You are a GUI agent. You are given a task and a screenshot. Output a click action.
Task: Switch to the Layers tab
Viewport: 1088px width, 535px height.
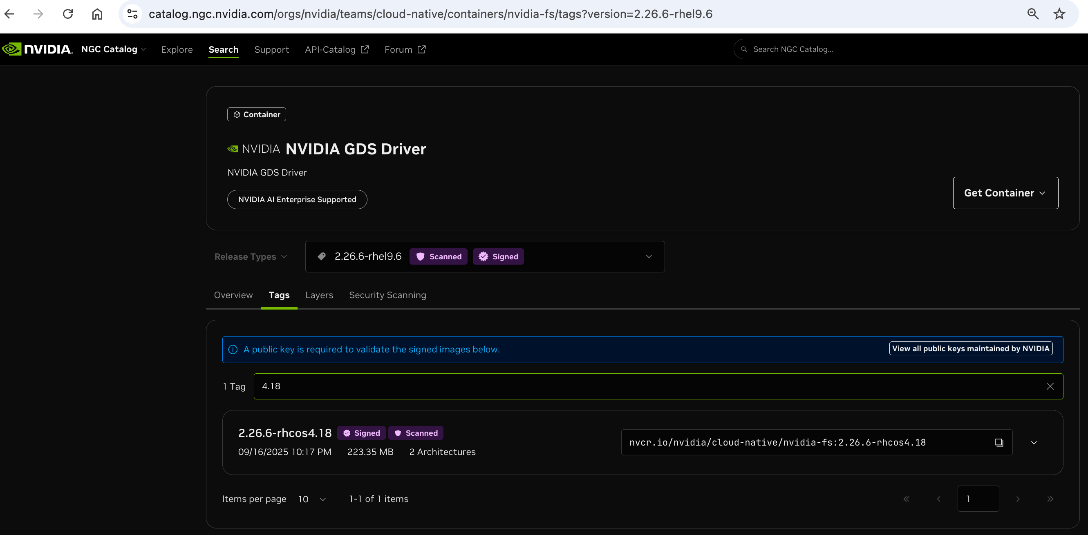(319, 295)
